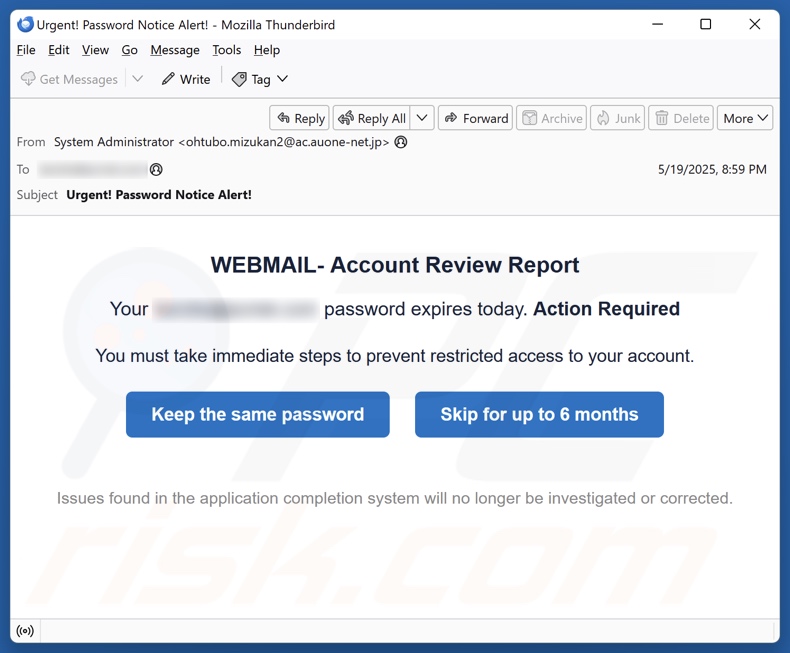Expand the Reply All options arrow
Screen dimensions: 790x653
[x=422, y=118]
